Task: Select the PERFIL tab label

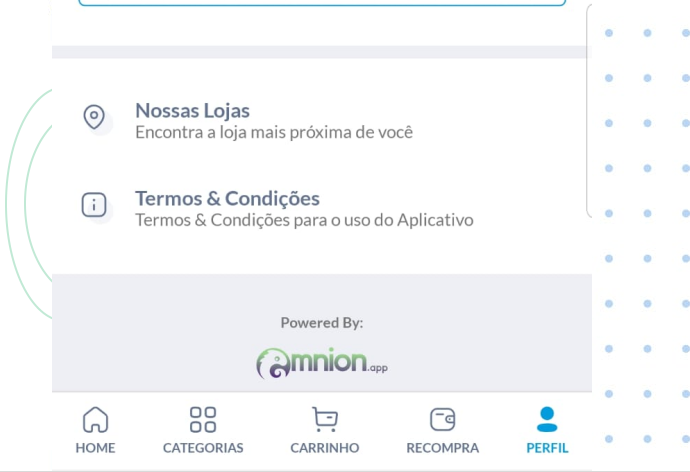Action: pos(547,448)
